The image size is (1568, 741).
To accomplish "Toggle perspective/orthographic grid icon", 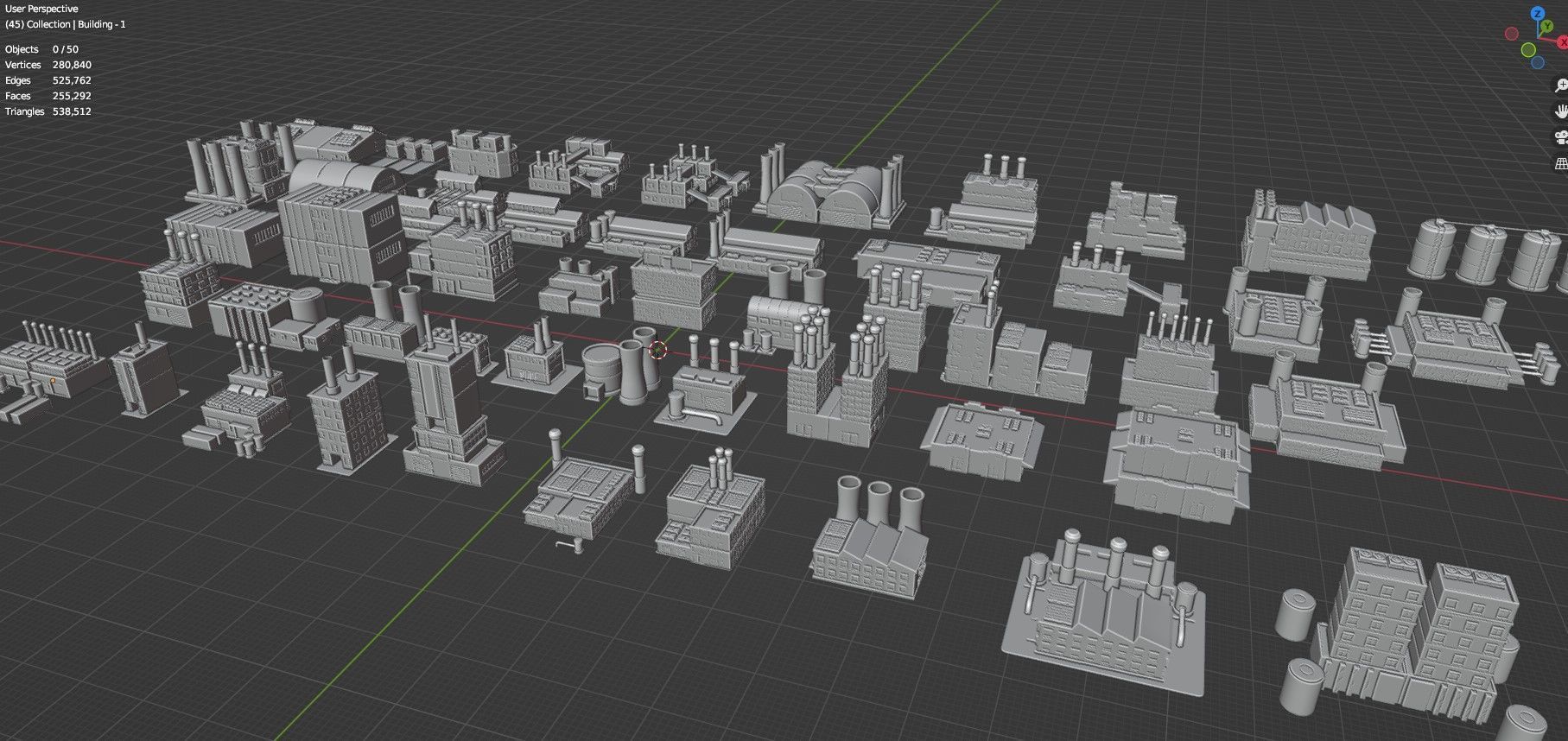I will coord(1561,163).
